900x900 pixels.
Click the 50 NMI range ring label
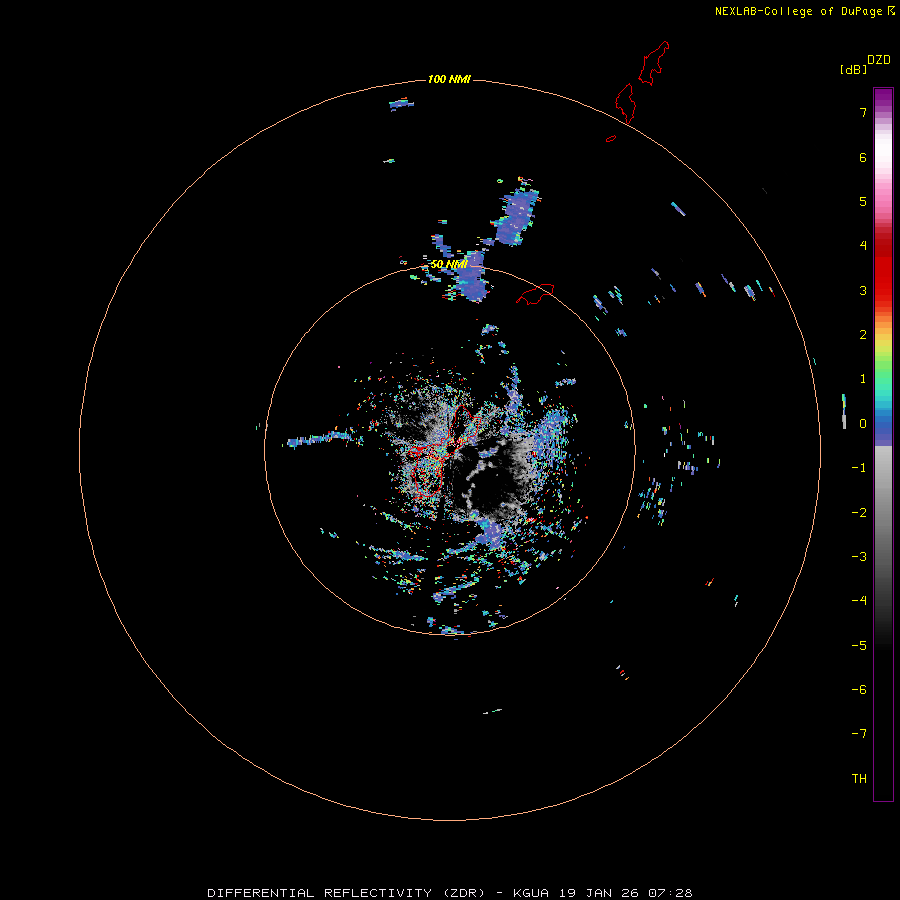tap(449, 264)
